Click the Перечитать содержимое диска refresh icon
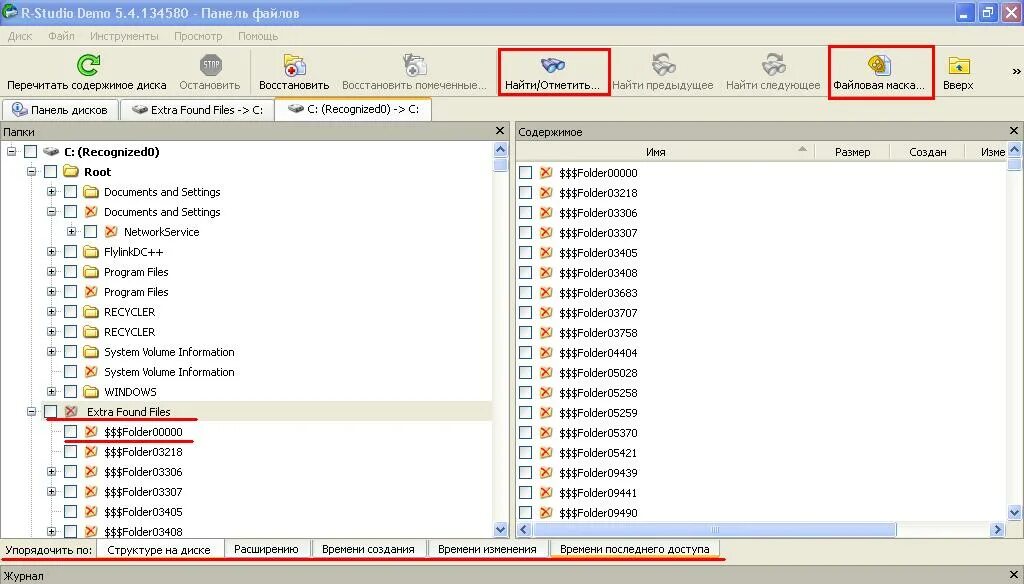 click(88, 65)
